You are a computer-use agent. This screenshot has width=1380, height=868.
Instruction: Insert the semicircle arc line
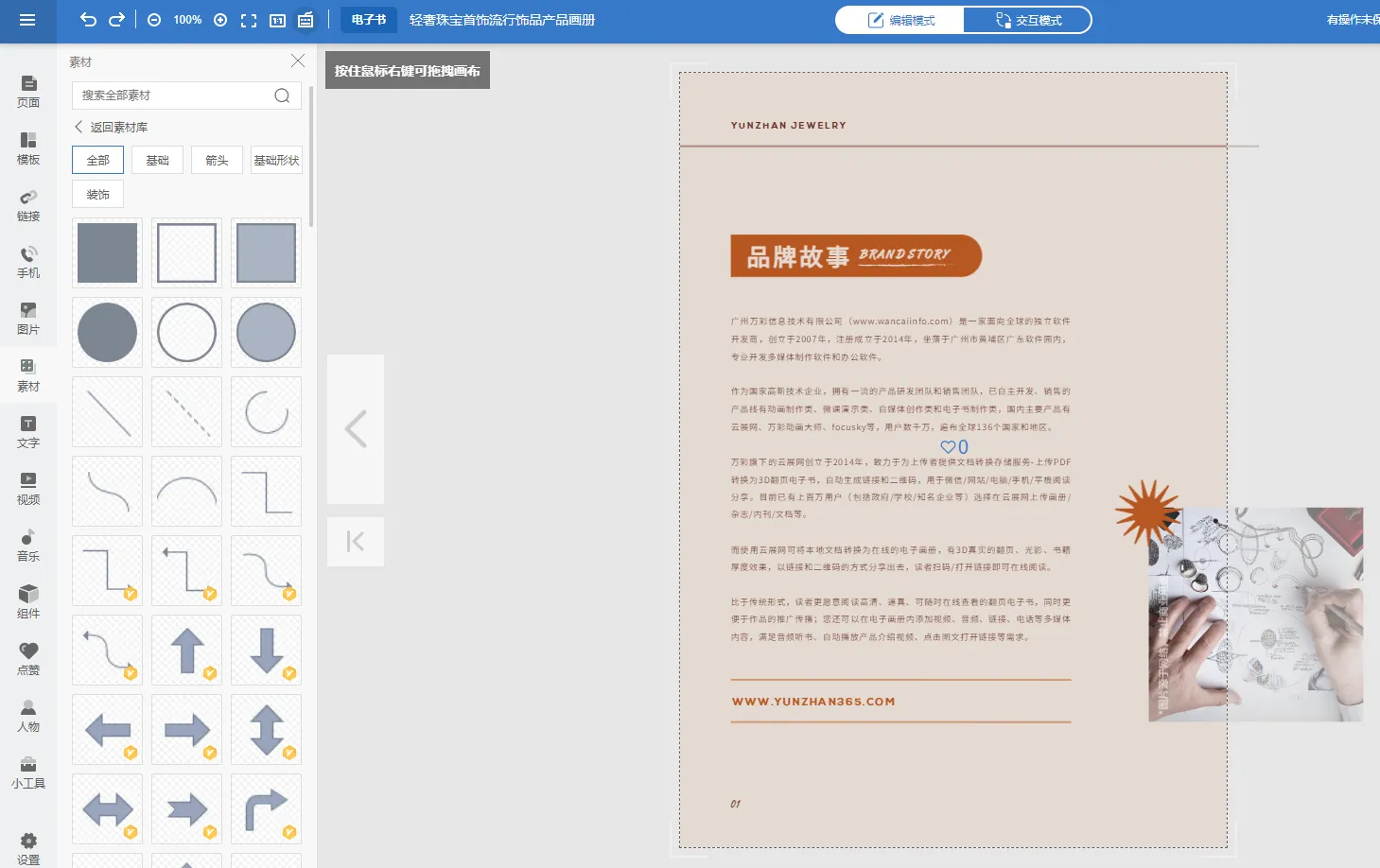pyautogui.click(x=186, y=491)
